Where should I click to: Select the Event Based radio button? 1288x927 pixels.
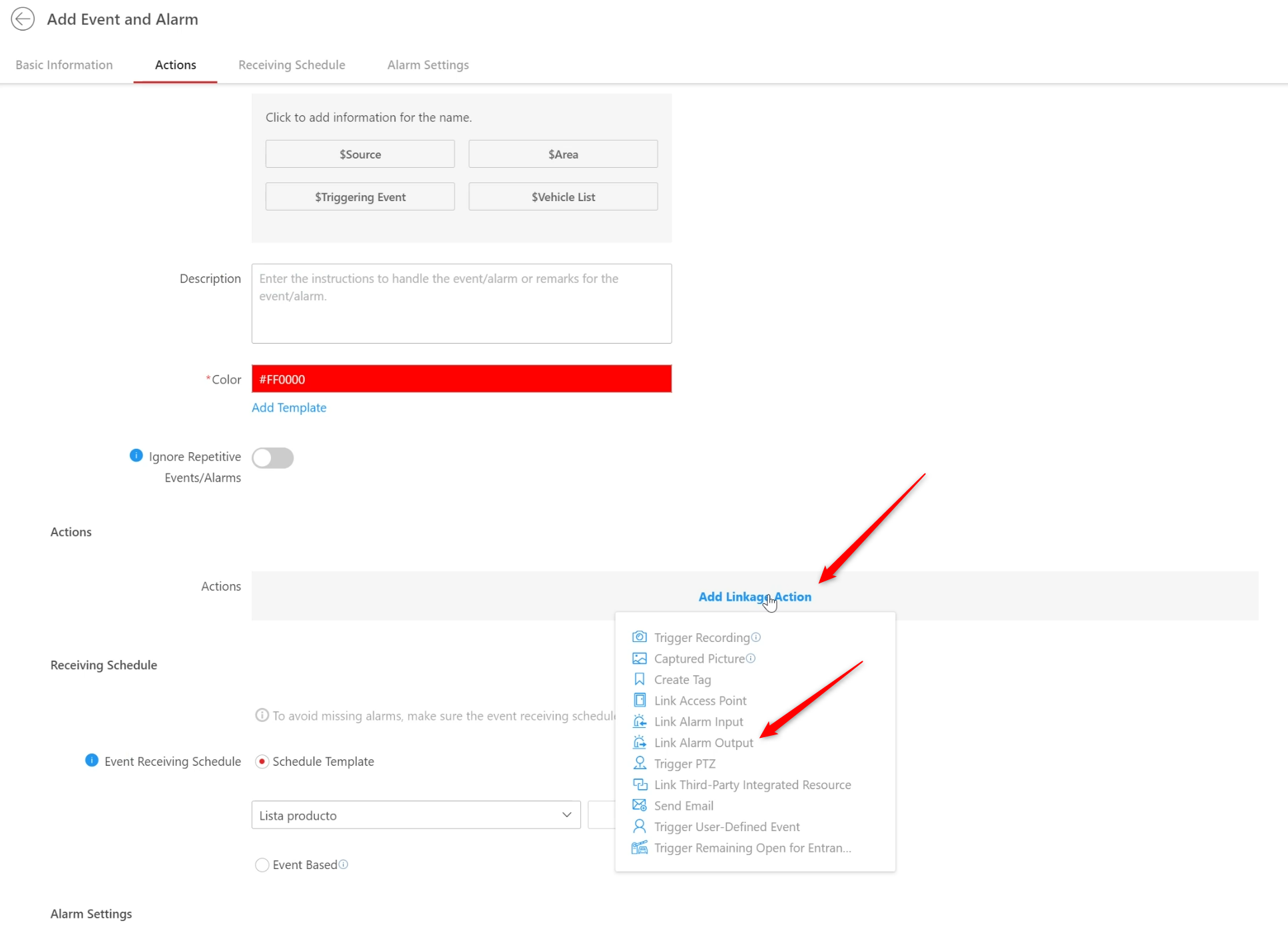click(262, 864)
